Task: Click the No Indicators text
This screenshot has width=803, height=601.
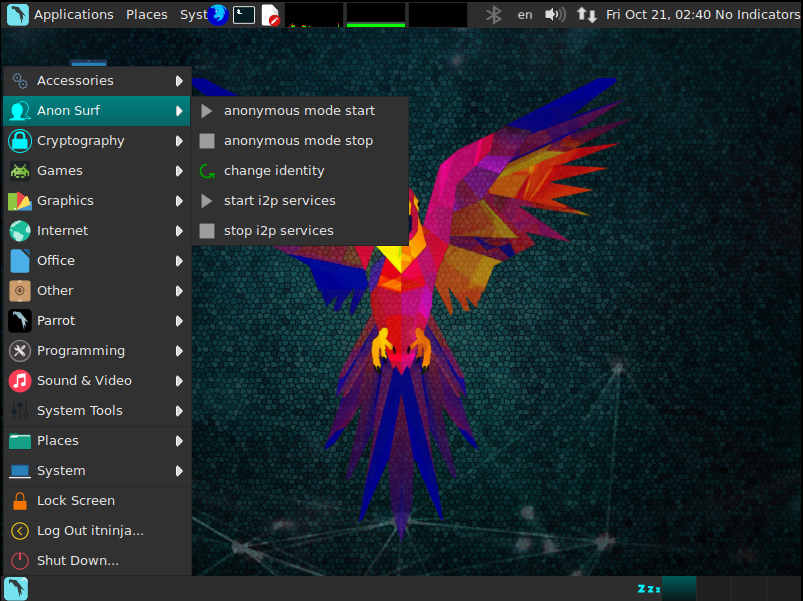Action: pyautogui.click(x=757, y=15)
